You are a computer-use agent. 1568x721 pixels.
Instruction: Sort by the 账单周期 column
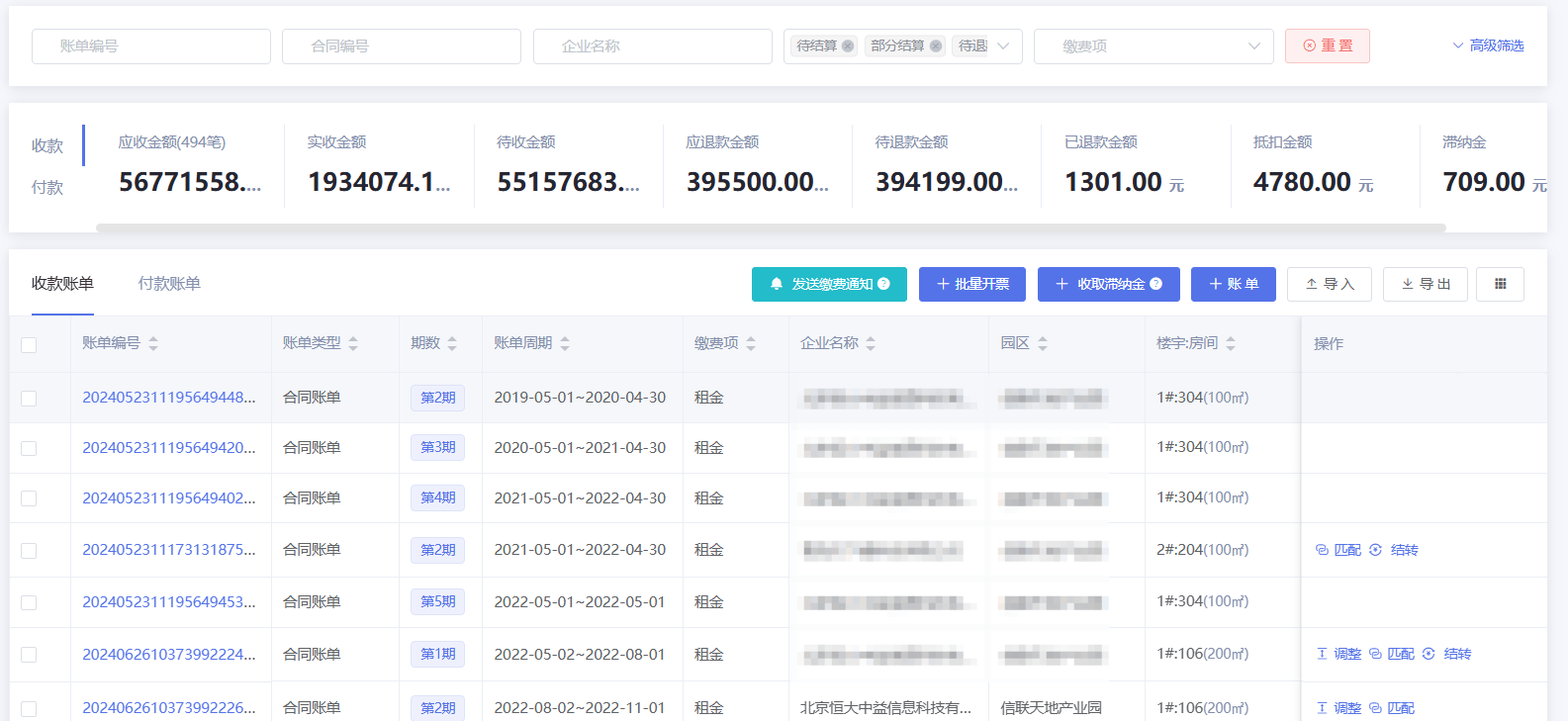(x=565, y=343)
